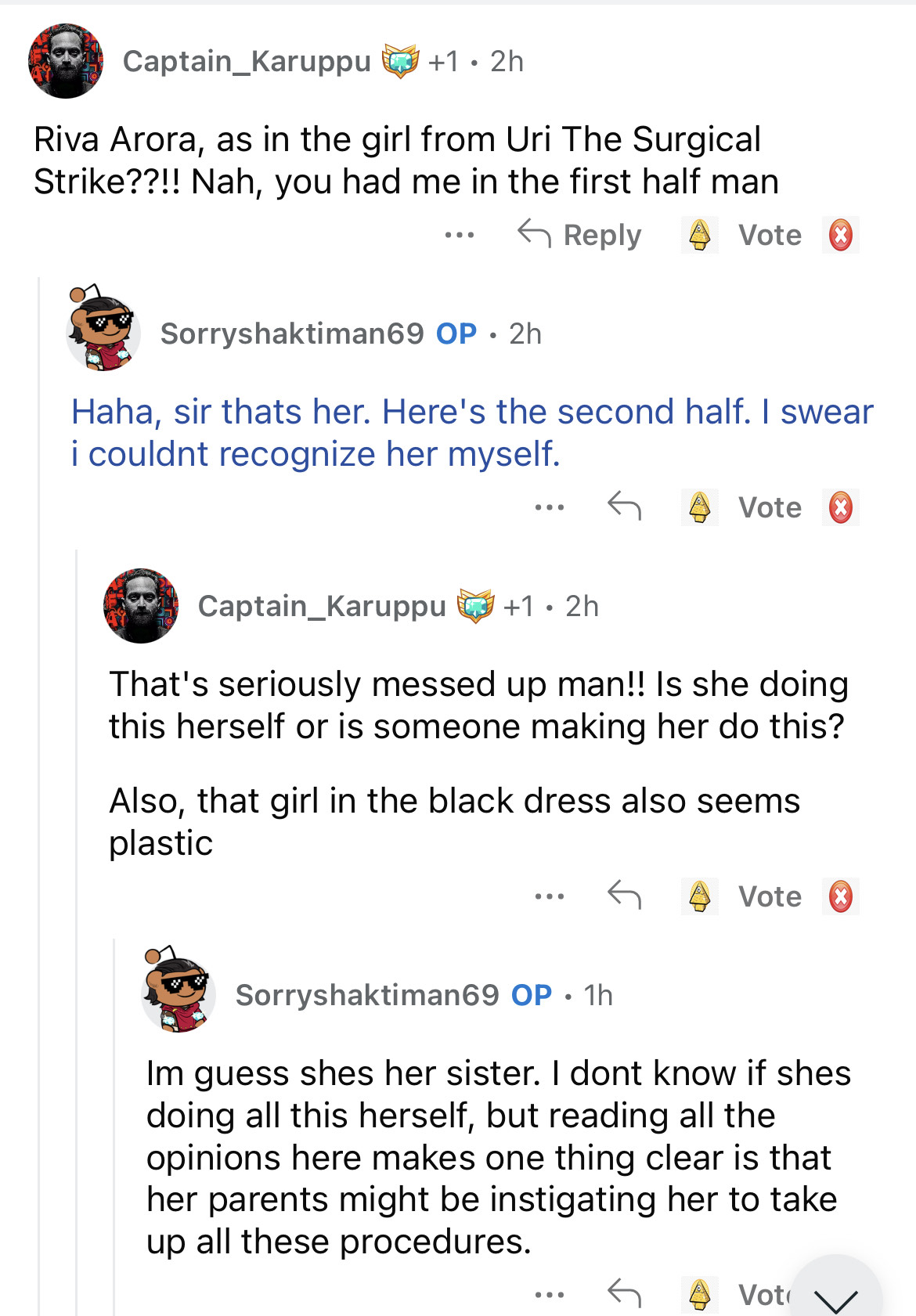The image size is (916, 1316).
Task: Downvote Captain_Karuppu's top comment about Riva Arora
Action: (x=840, y=235)
